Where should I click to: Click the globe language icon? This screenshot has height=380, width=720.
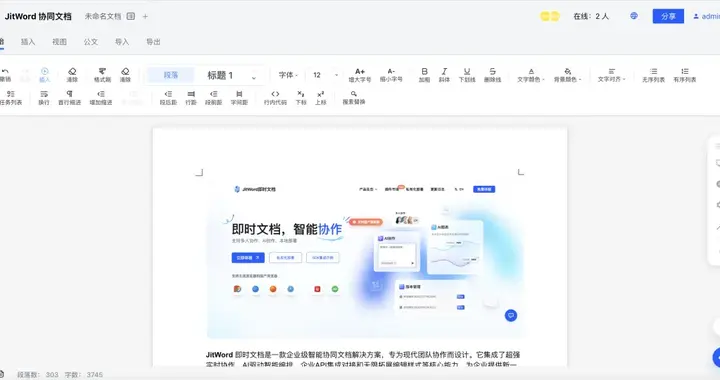634,16
